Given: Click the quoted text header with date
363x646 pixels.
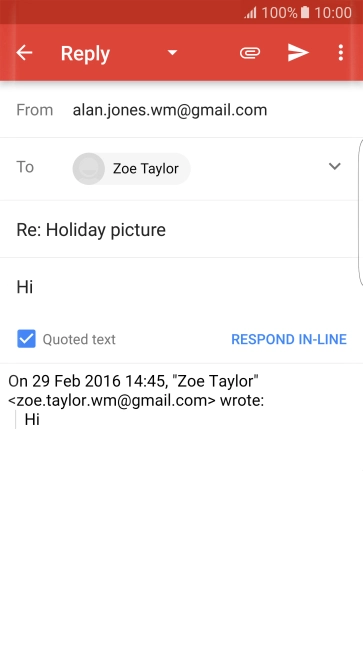Looking at the screenshot, I should click(136, 391).
